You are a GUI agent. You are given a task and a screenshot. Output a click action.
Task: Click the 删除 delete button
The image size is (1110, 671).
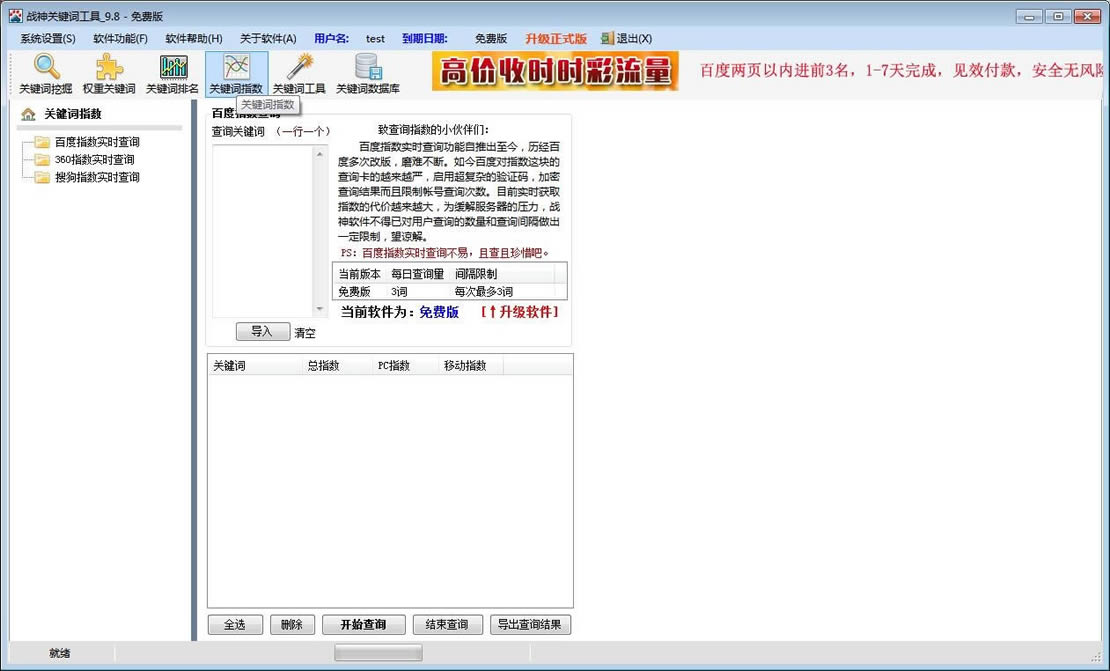click(292, 625)
